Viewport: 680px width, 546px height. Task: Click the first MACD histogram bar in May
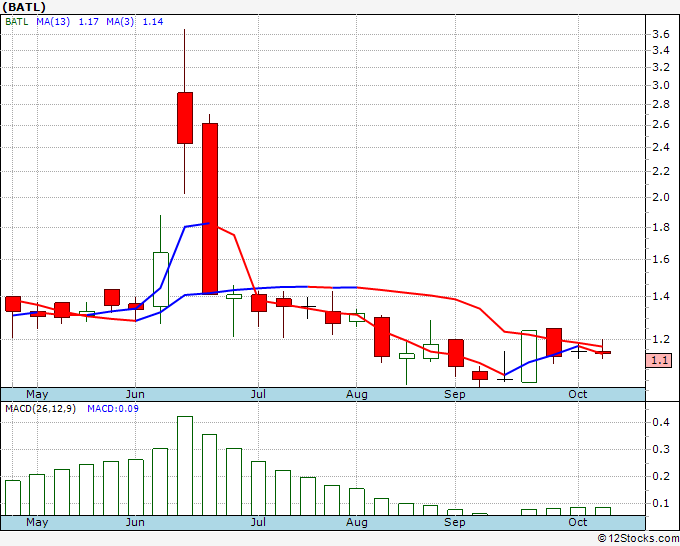[x=13, y=497]
